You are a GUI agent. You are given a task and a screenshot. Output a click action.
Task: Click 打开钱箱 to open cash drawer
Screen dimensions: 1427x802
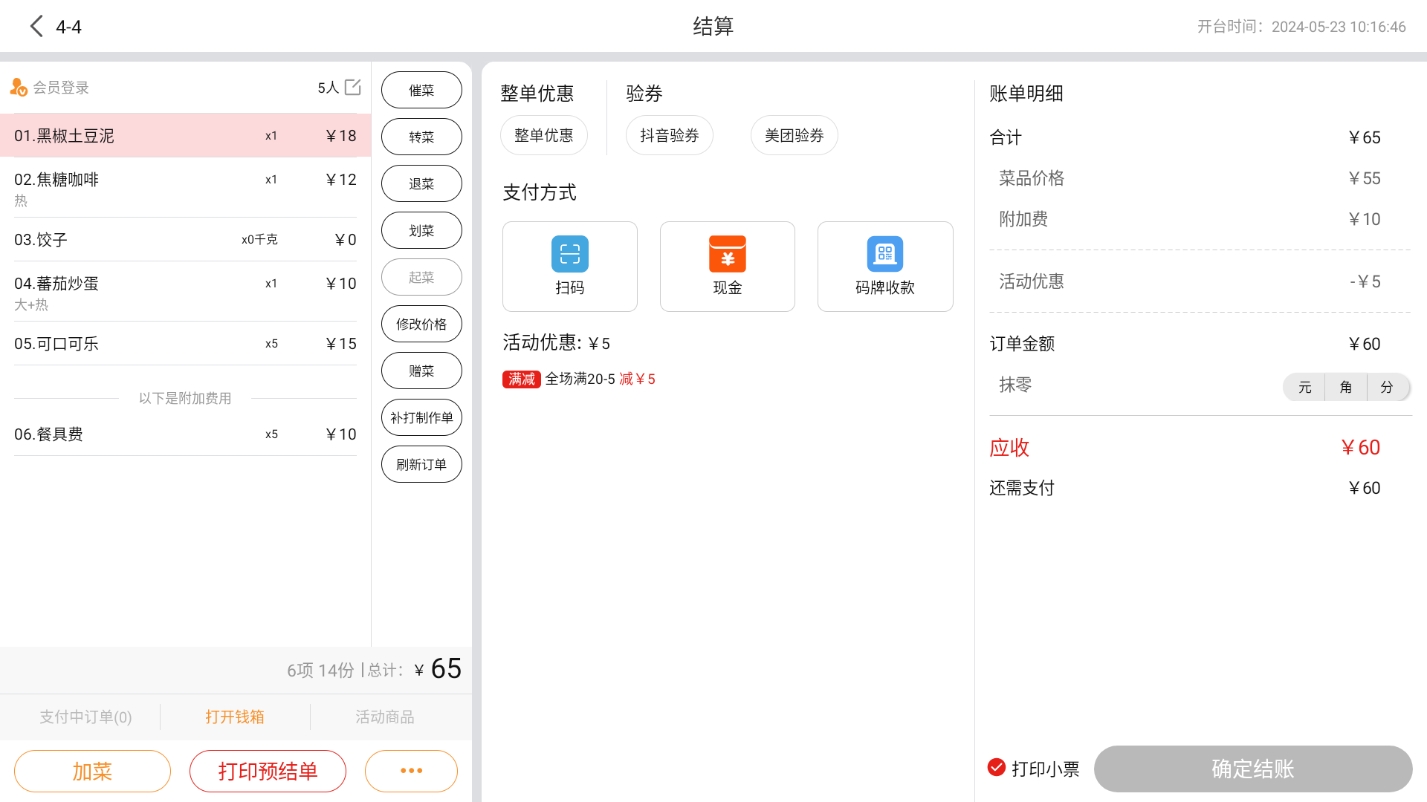235,717
